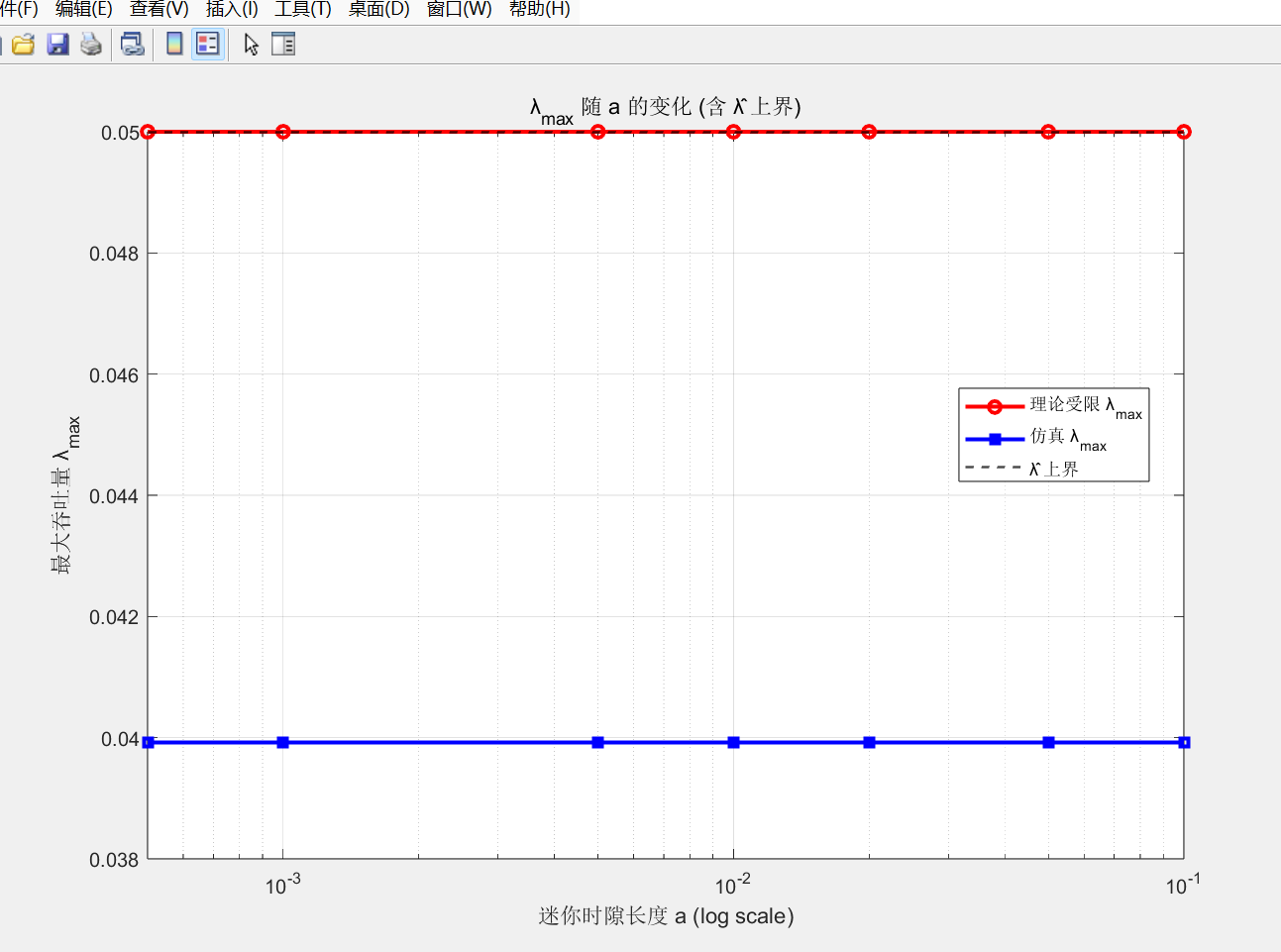Open the 工具(T) menu

coord(303,9)
